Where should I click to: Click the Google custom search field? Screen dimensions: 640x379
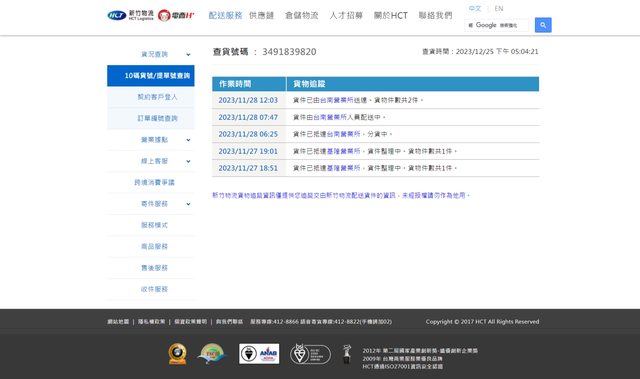pyautogui.click(x=497, y=25)
